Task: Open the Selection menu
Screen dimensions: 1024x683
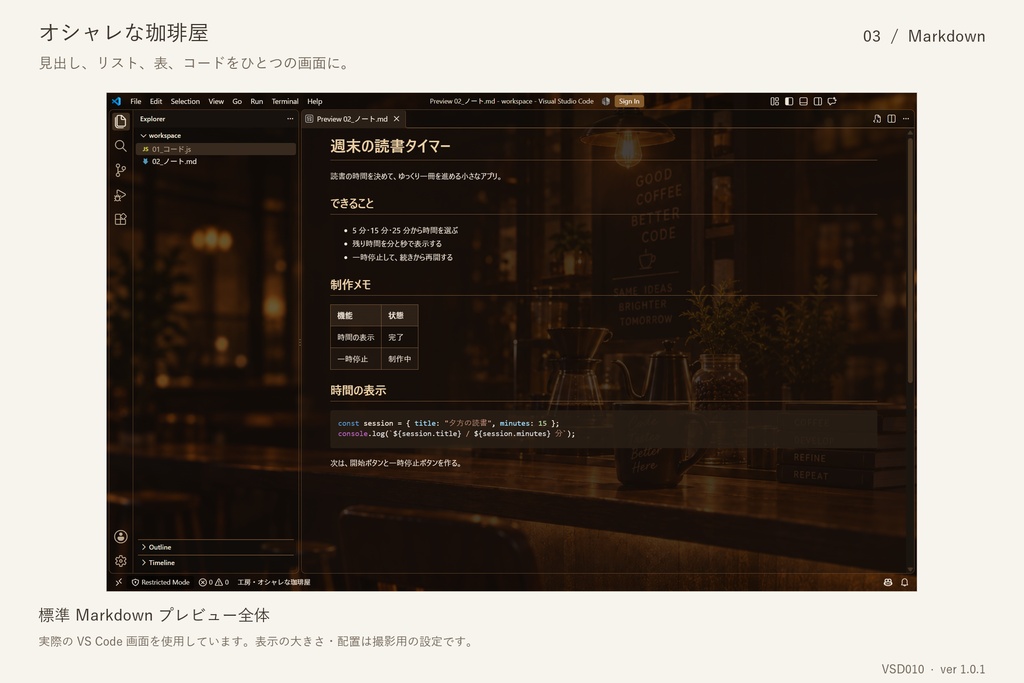Action: (185, 101)
